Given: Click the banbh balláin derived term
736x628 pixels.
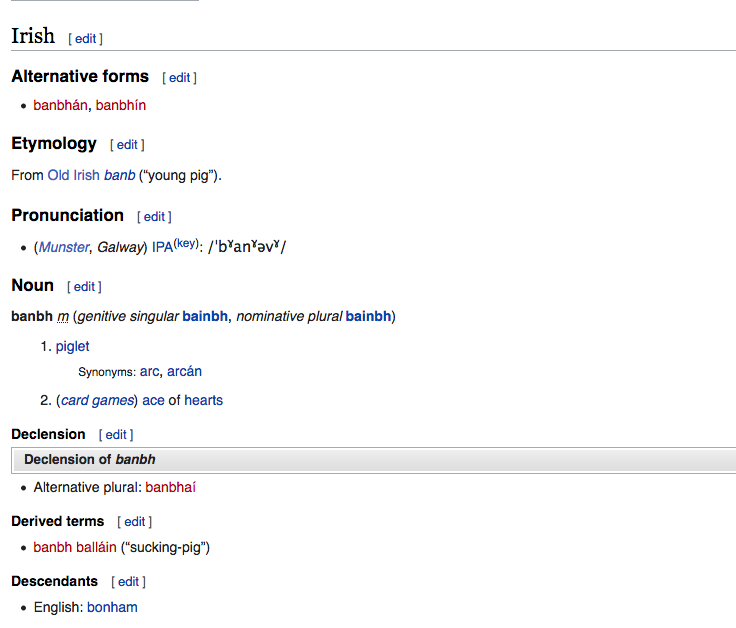Looking at the screenshot, I should 75,547.
